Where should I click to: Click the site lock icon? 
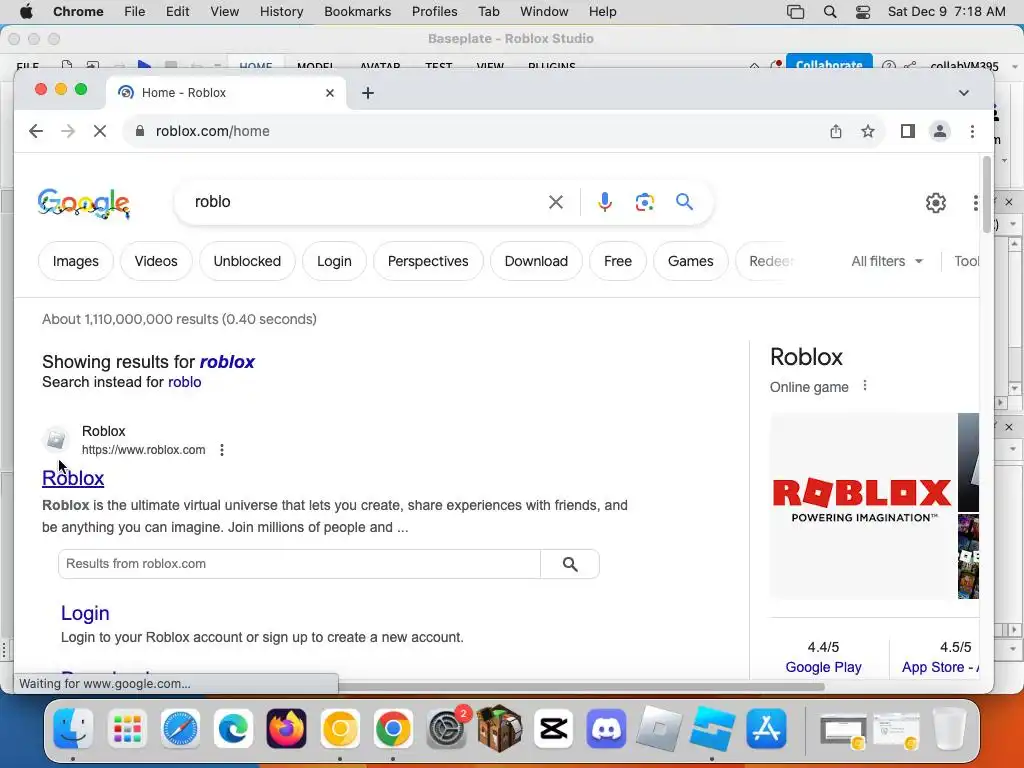(x=139, y=131)
